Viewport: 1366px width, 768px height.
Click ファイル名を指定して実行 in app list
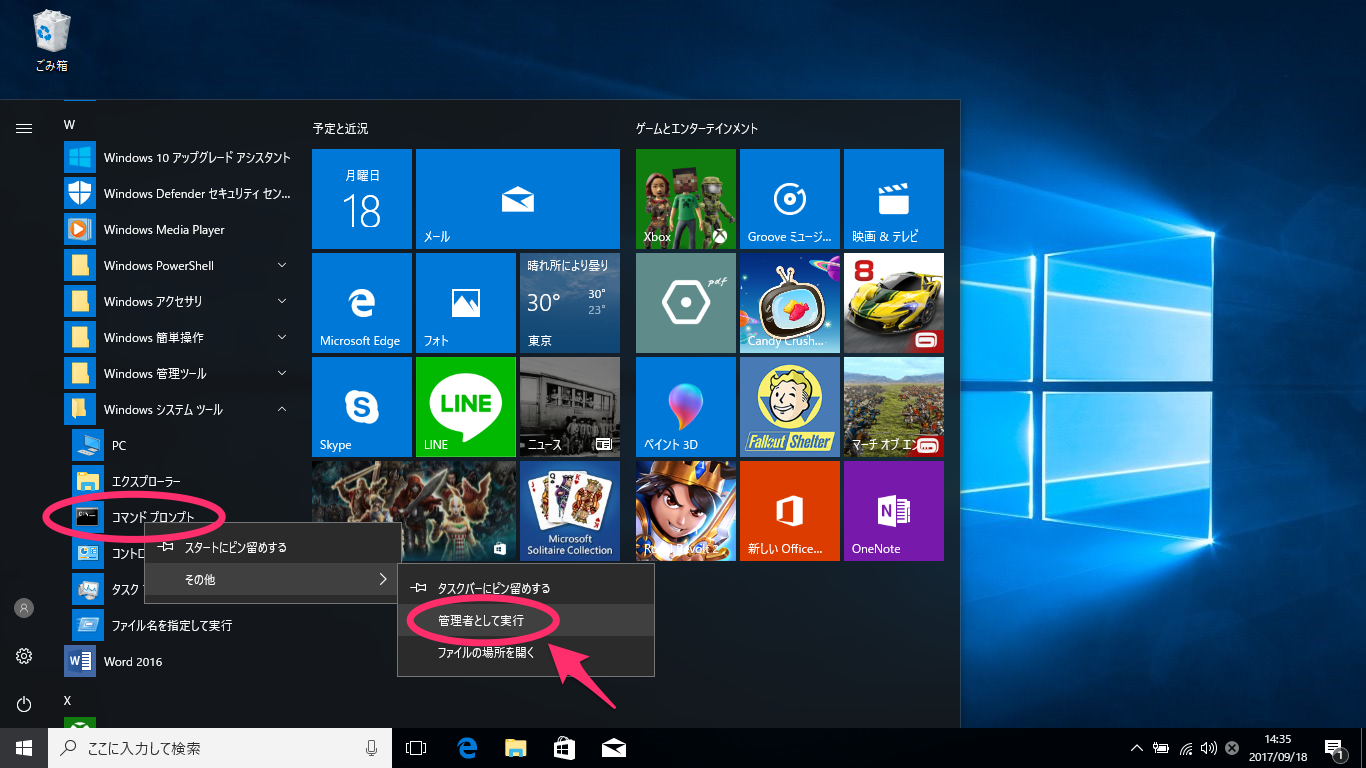[x=170, y=626]
